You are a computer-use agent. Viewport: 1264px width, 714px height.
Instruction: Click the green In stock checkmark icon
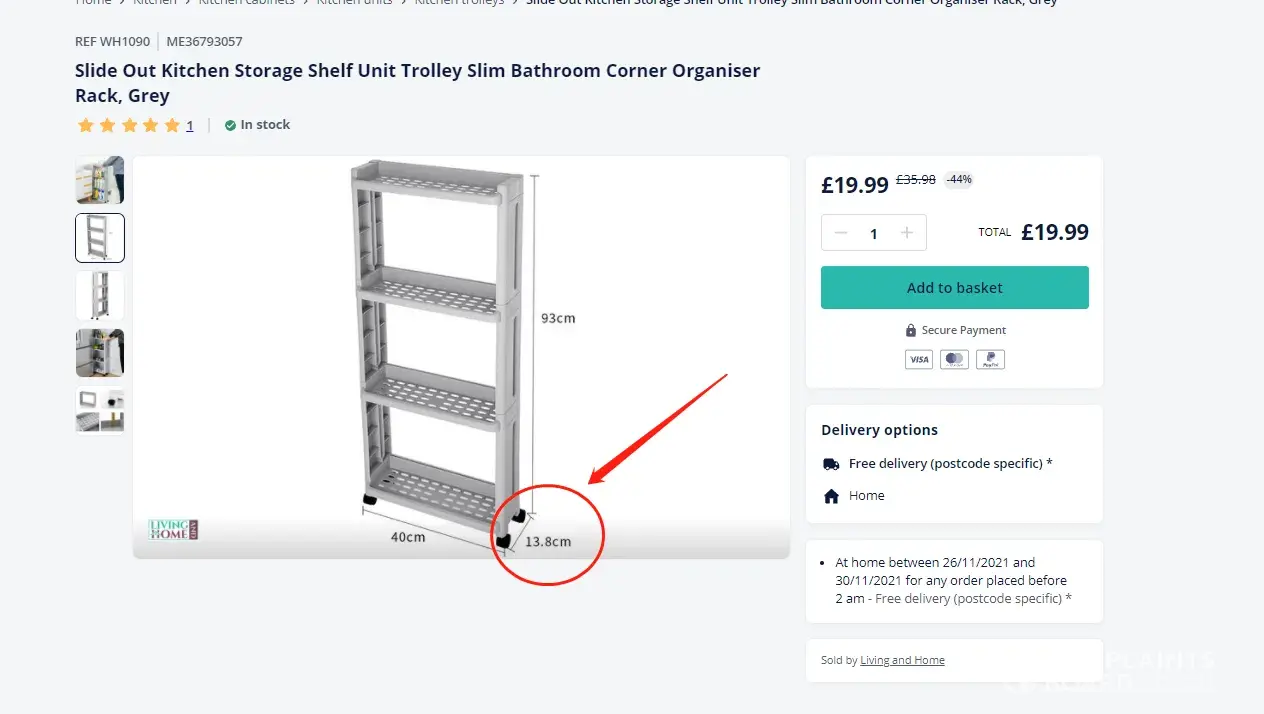coord(230,125)
